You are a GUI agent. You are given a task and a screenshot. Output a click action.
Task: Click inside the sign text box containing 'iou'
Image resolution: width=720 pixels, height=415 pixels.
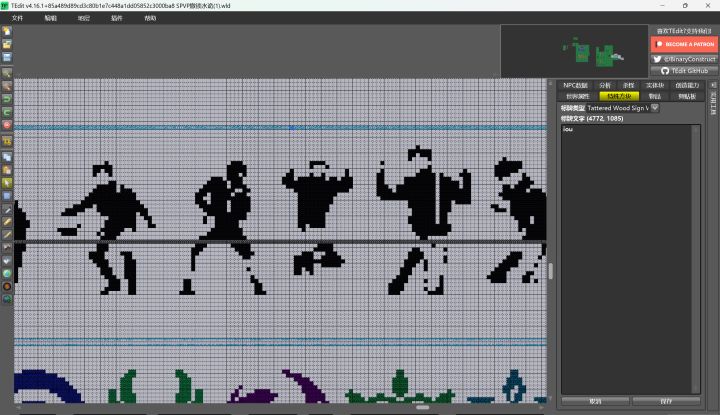tap(630, 259)
